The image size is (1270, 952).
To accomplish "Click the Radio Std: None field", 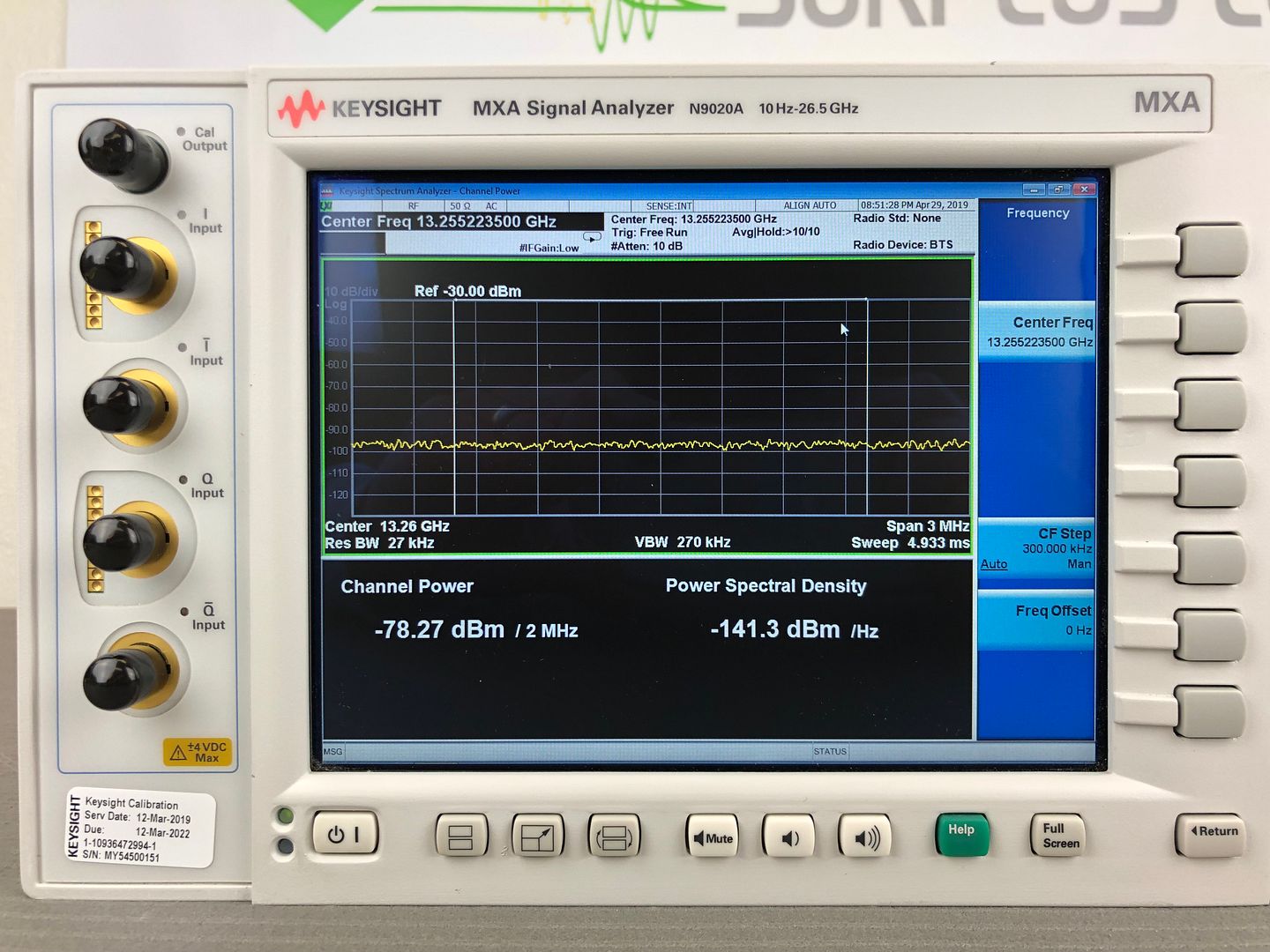I will (x=897, y=219).
